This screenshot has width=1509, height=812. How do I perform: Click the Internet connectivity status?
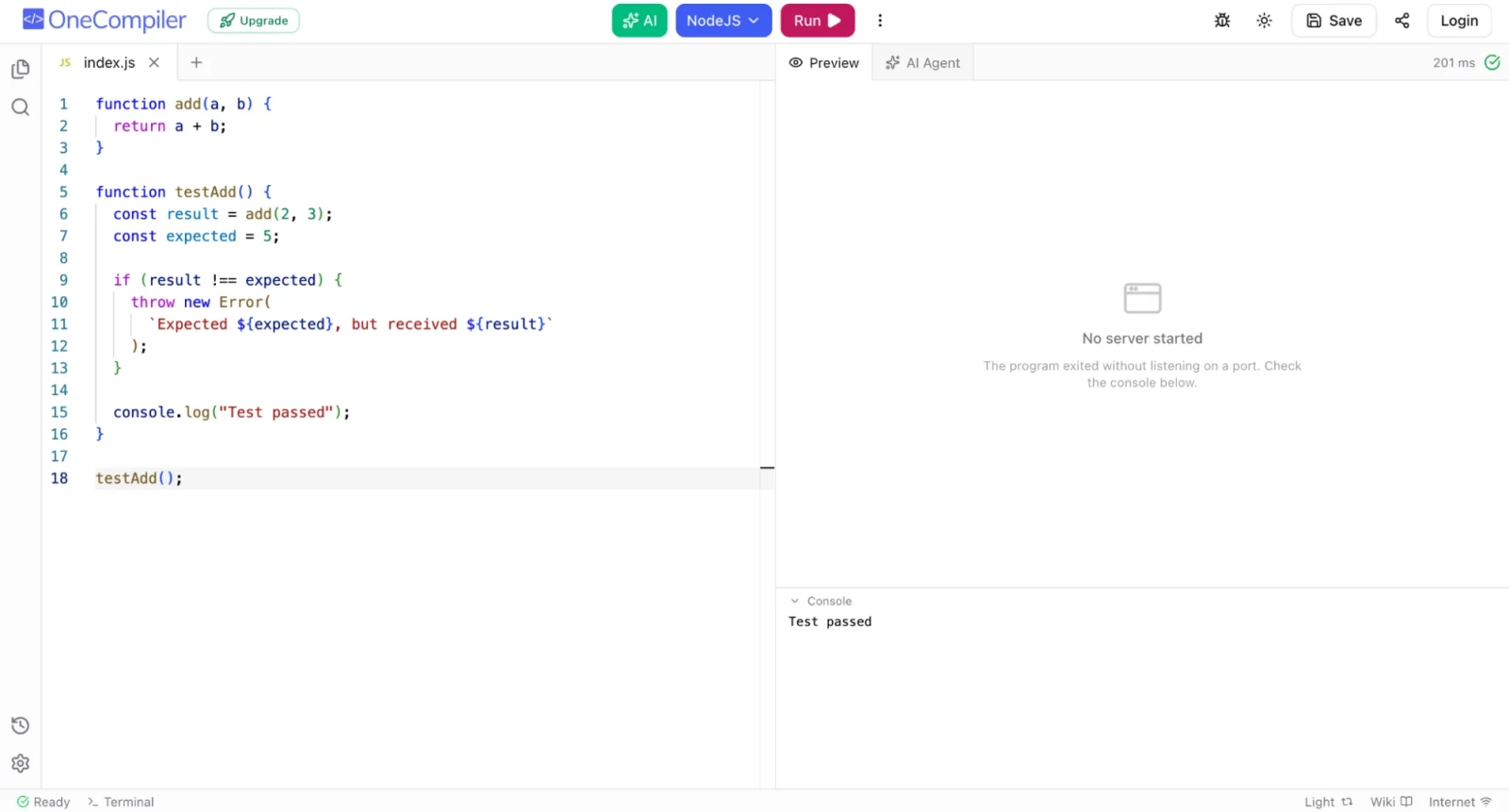tap(1460, 802)
